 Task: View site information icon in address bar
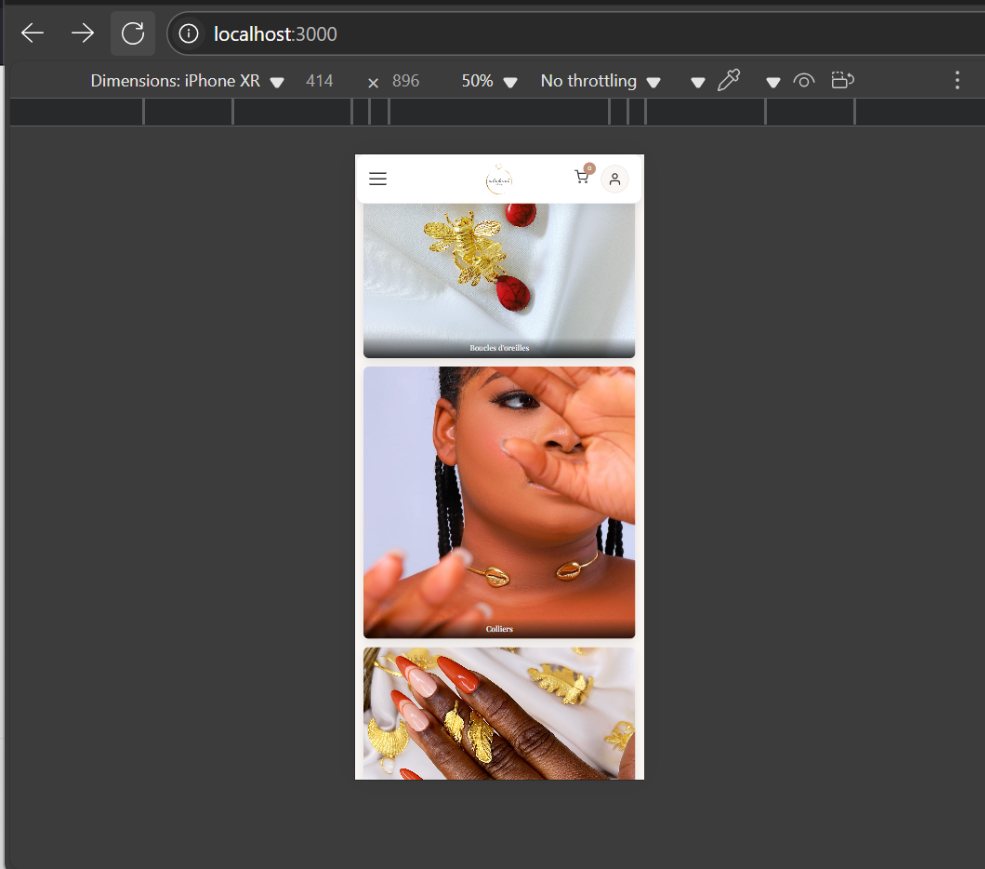tap(188, 34)
